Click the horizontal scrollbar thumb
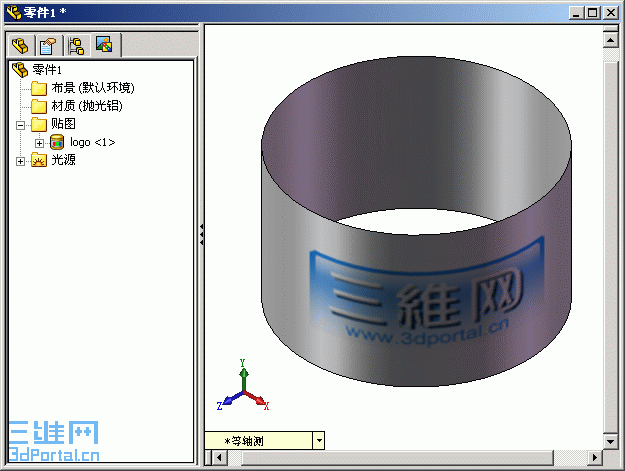625x471 pixels. point(397,457)
